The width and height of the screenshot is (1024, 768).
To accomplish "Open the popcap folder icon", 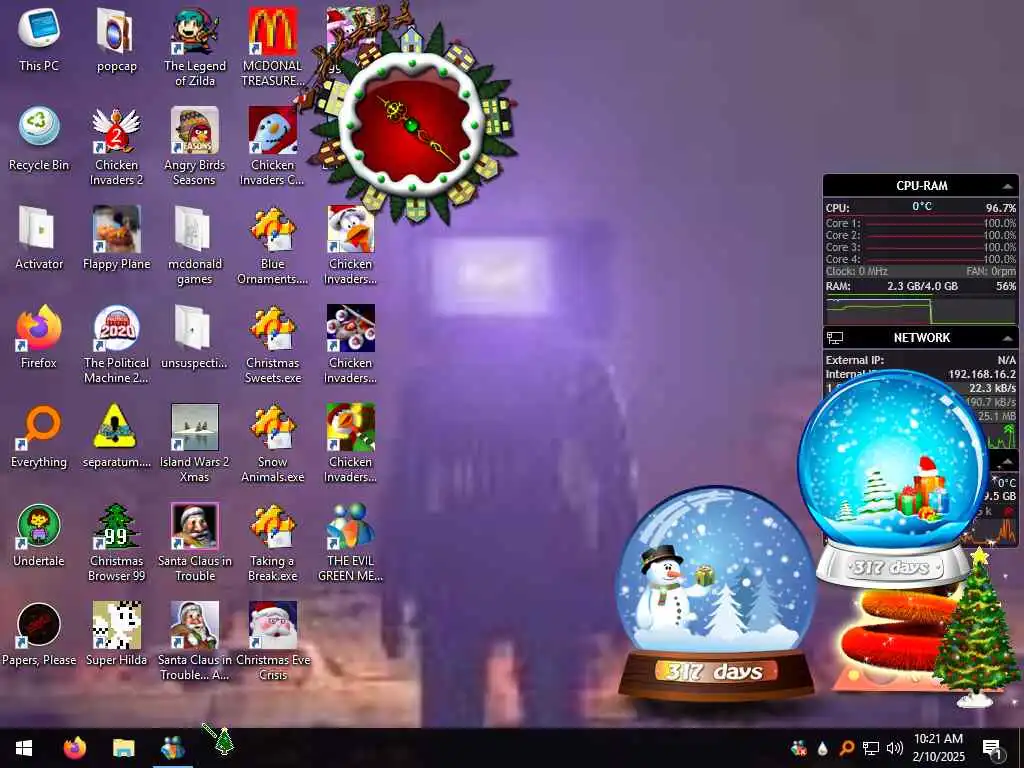I will coord(116,39).
